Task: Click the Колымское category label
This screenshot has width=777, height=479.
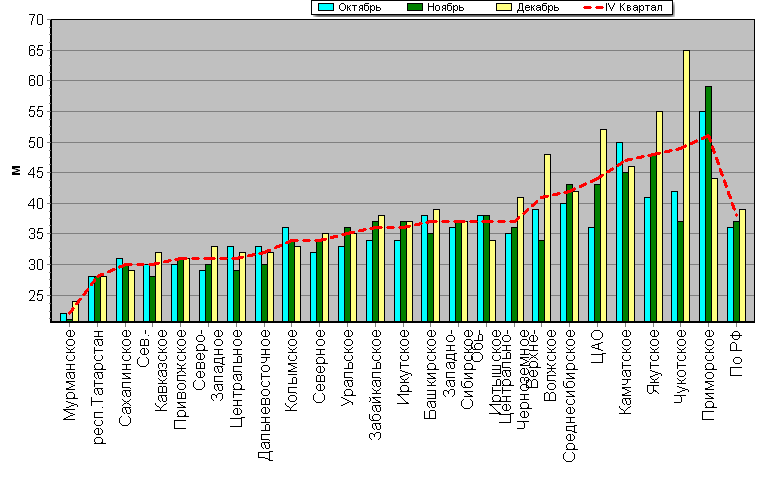Action: [292, 370]
